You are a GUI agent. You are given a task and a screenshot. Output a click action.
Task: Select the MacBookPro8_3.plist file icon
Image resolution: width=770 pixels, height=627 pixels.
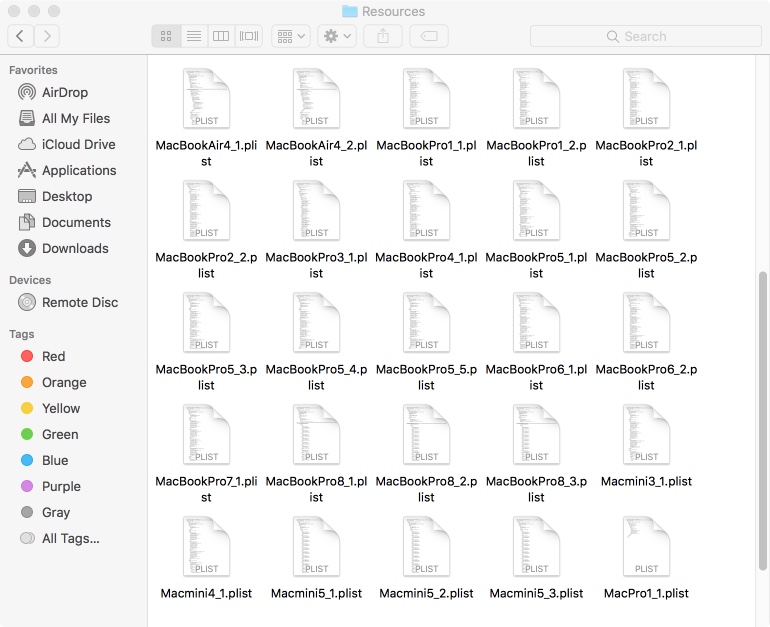[536, 435]
